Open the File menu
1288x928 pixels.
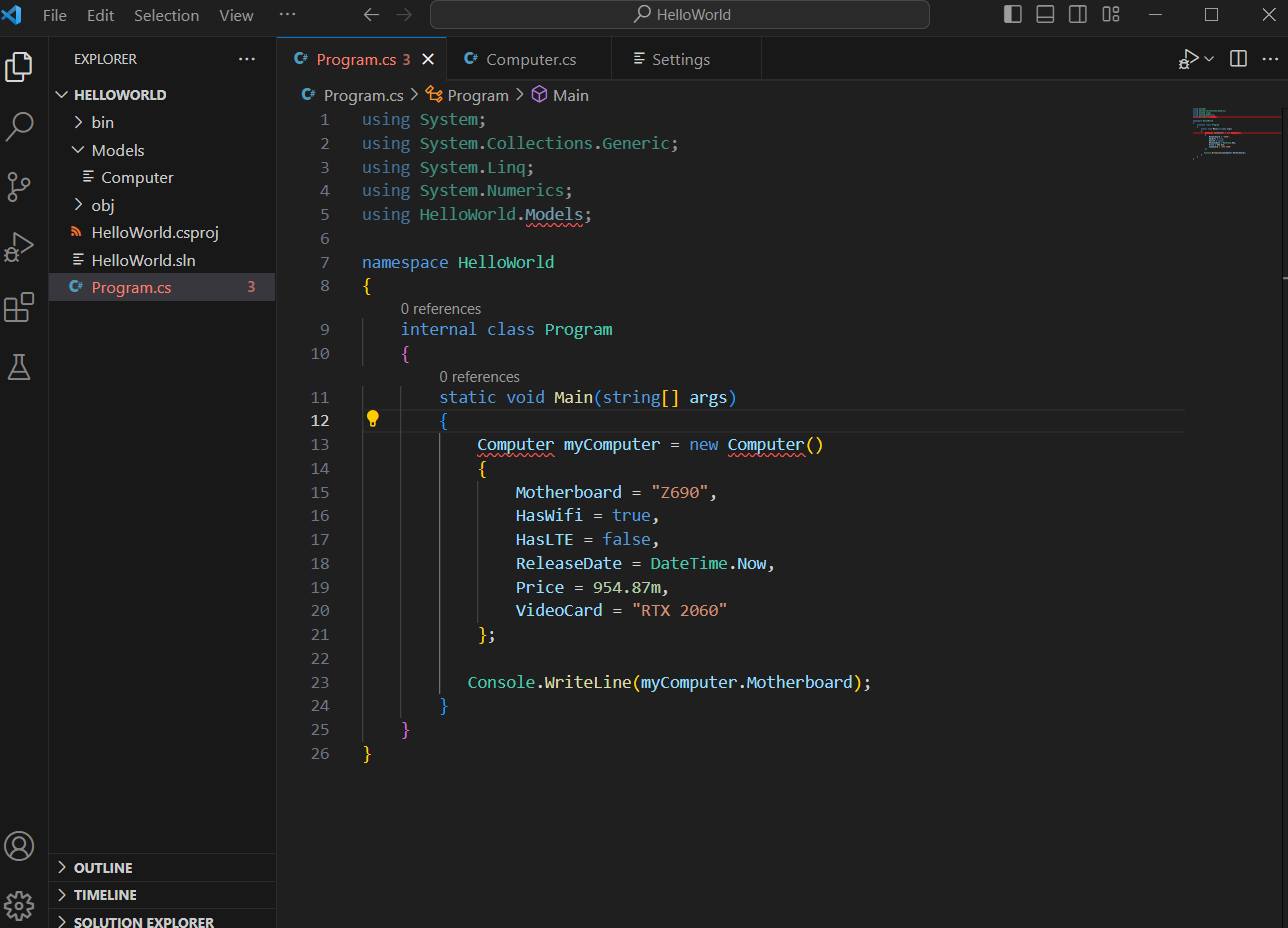(x=55, y=15)
